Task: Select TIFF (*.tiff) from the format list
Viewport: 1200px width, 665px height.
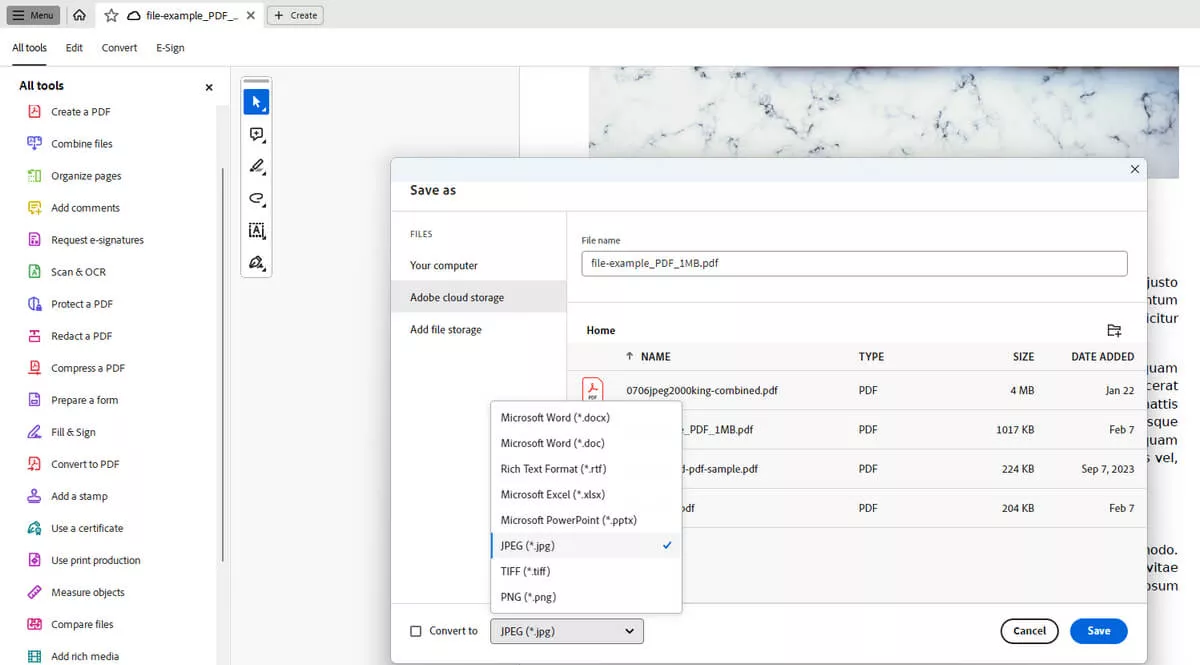Action: click(524, 571)
